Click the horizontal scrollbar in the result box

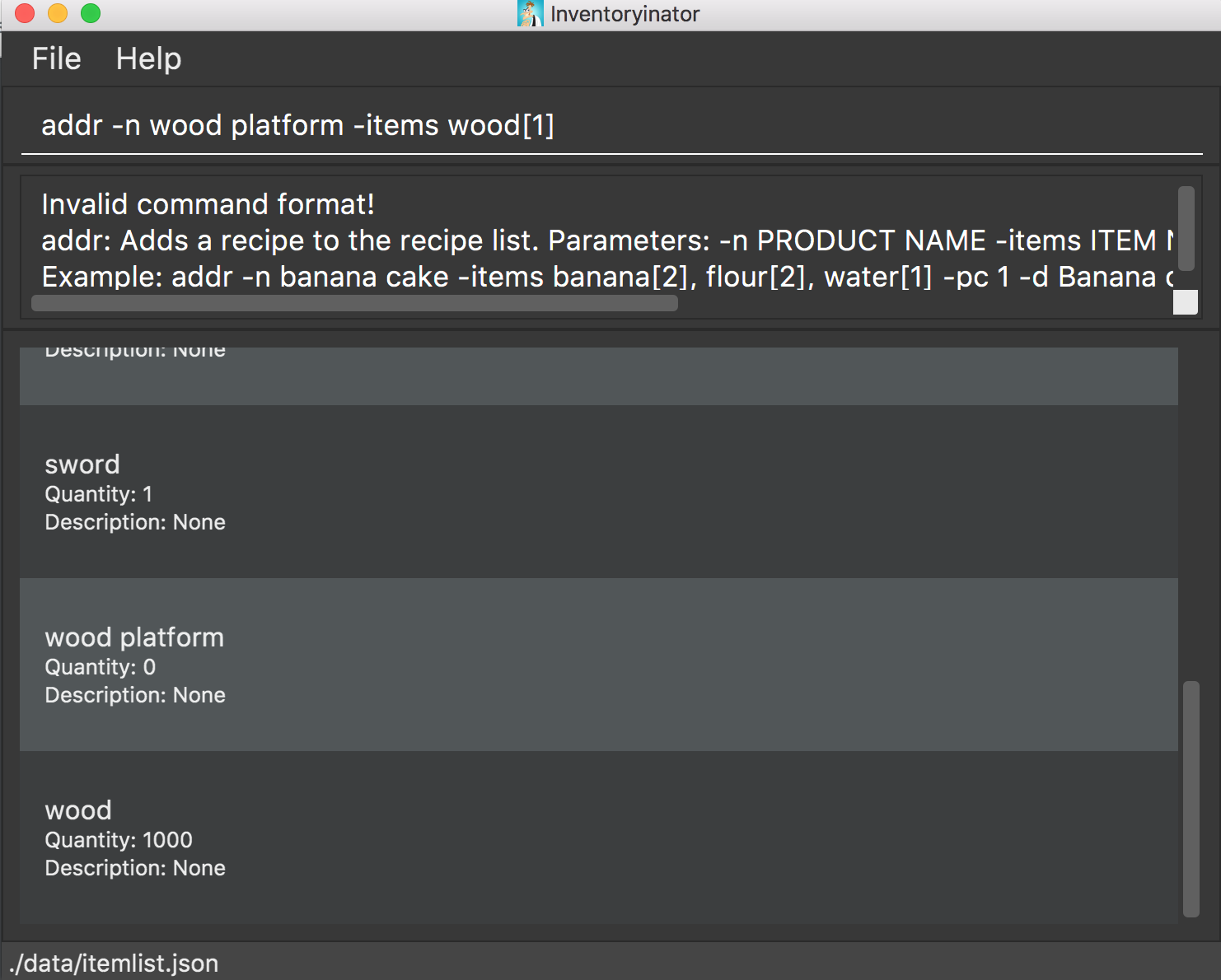click(354, 303)
